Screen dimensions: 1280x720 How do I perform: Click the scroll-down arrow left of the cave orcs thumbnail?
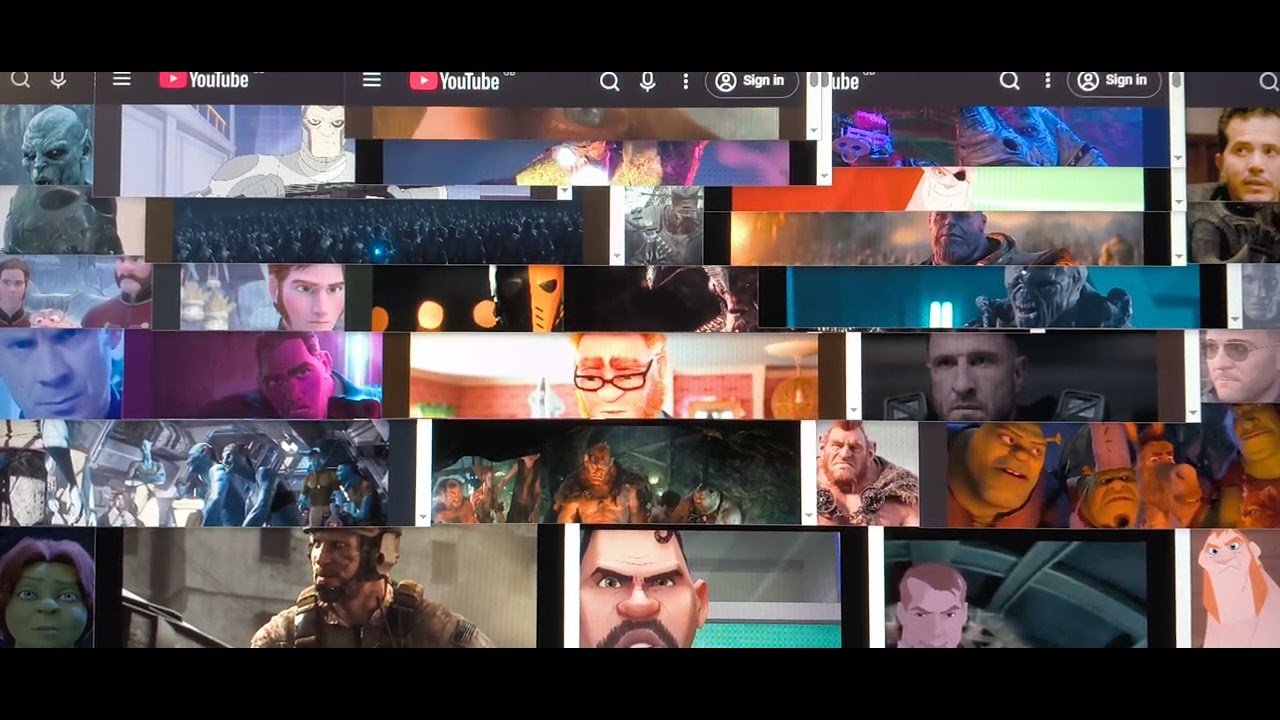pyautogui.click(x=423, y=517)
